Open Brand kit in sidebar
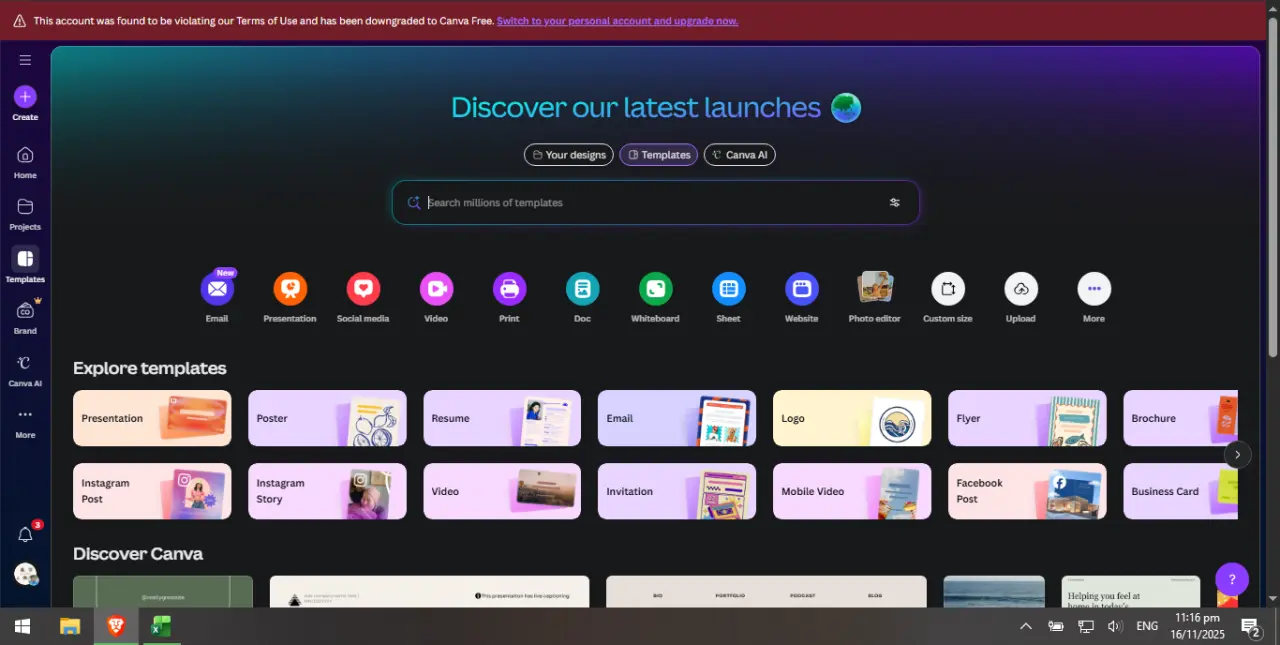This screenshot has height=645, width=1280. point(25,317)
